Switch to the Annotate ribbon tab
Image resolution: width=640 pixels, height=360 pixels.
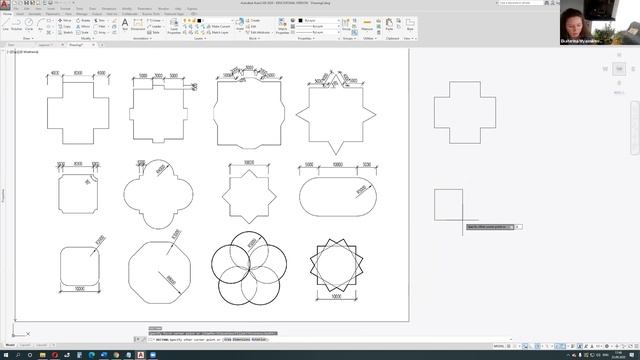pyautogui.click(x=35, y=14)
